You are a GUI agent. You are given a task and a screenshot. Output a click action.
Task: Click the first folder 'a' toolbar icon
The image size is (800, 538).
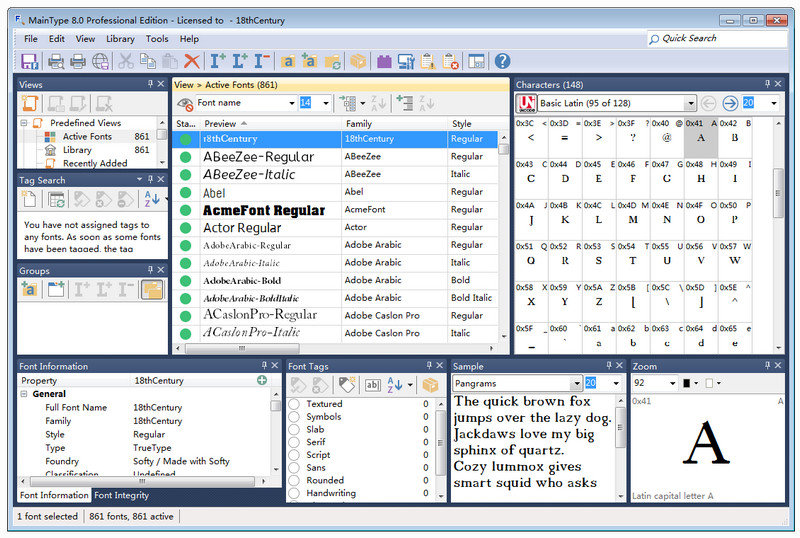coord(288,61)
